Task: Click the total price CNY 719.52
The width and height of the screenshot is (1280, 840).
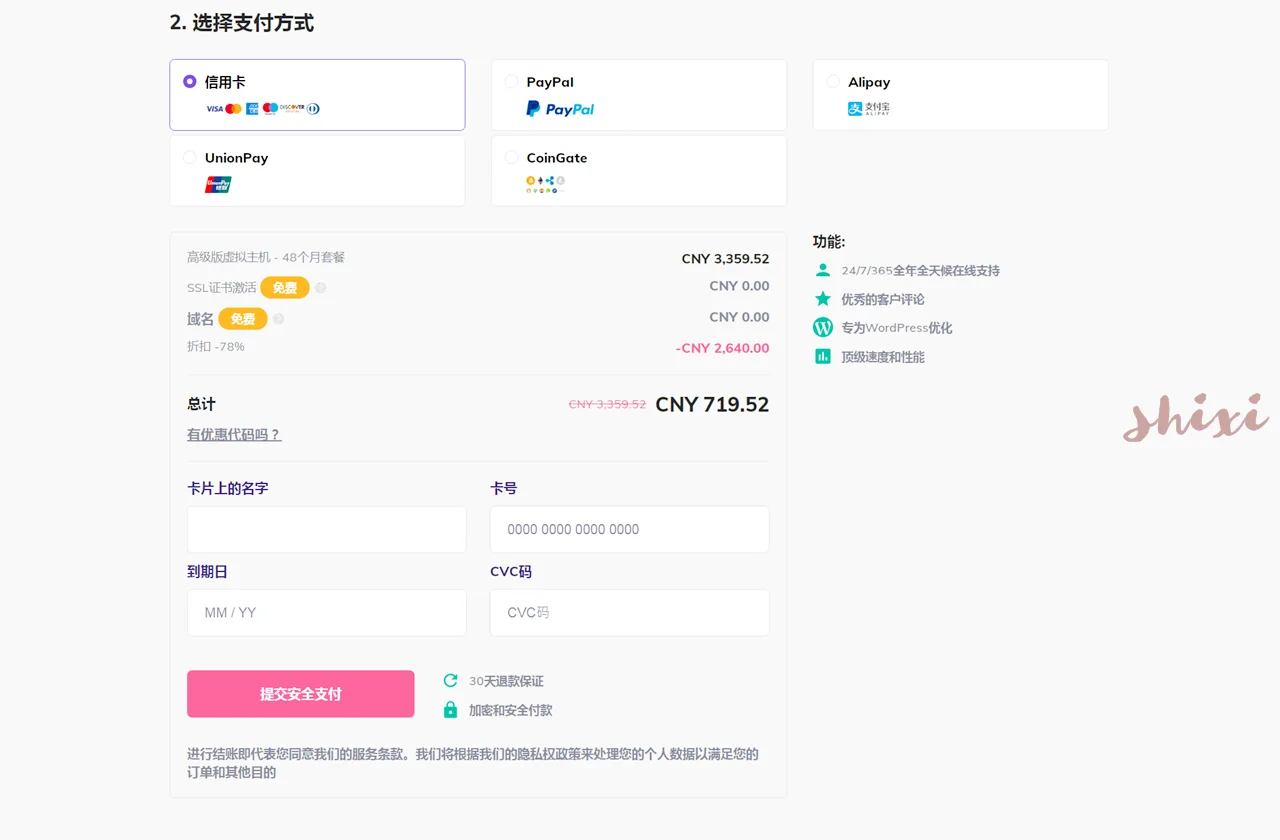Action: (712, 405)
